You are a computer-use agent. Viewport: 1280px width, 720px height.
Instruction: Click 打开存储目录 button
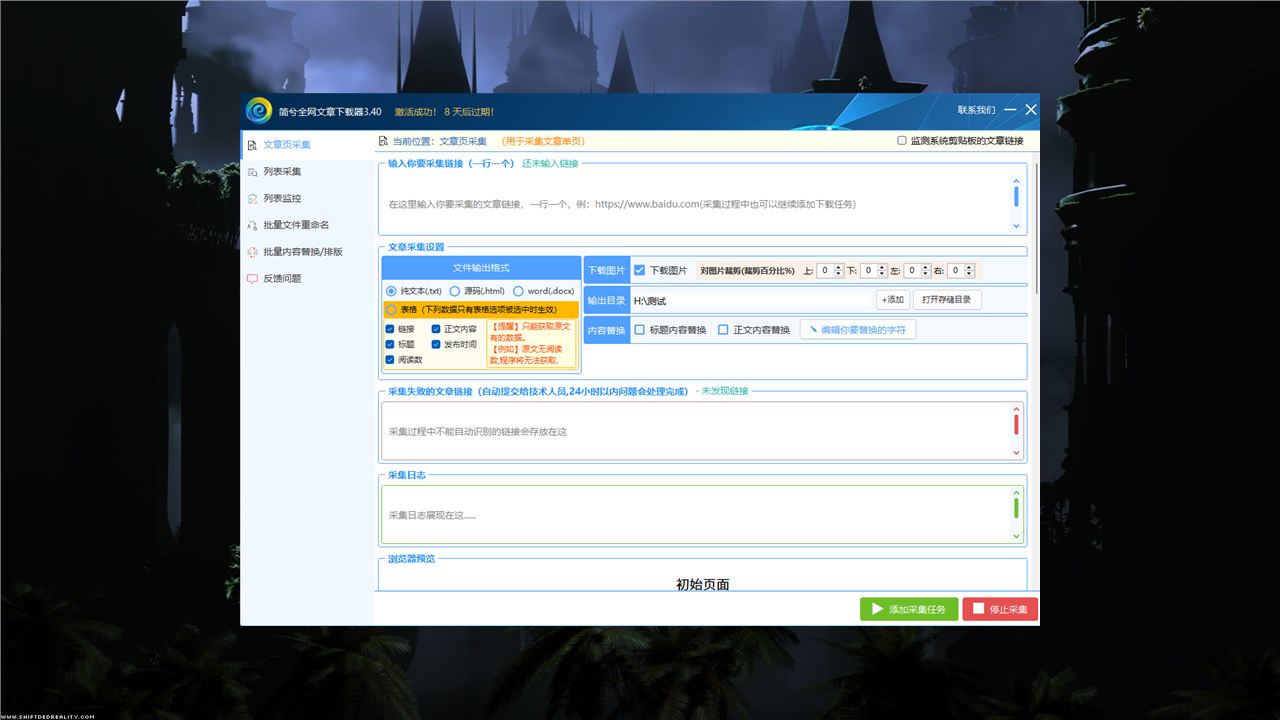[x=947, y=300]
